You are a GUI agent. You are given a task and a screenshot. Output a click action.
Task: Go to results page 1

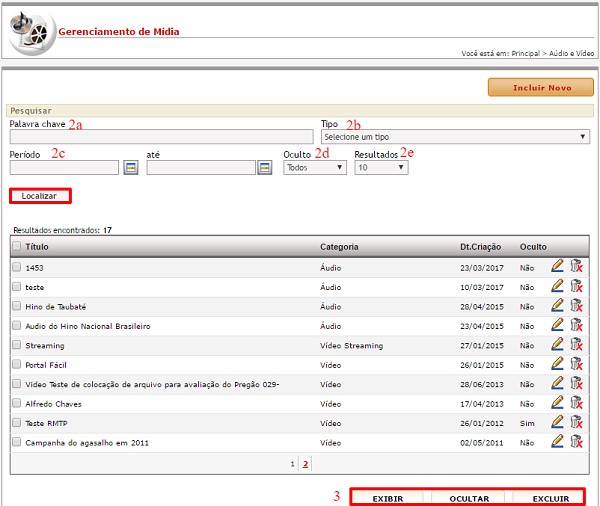point(292,464)
